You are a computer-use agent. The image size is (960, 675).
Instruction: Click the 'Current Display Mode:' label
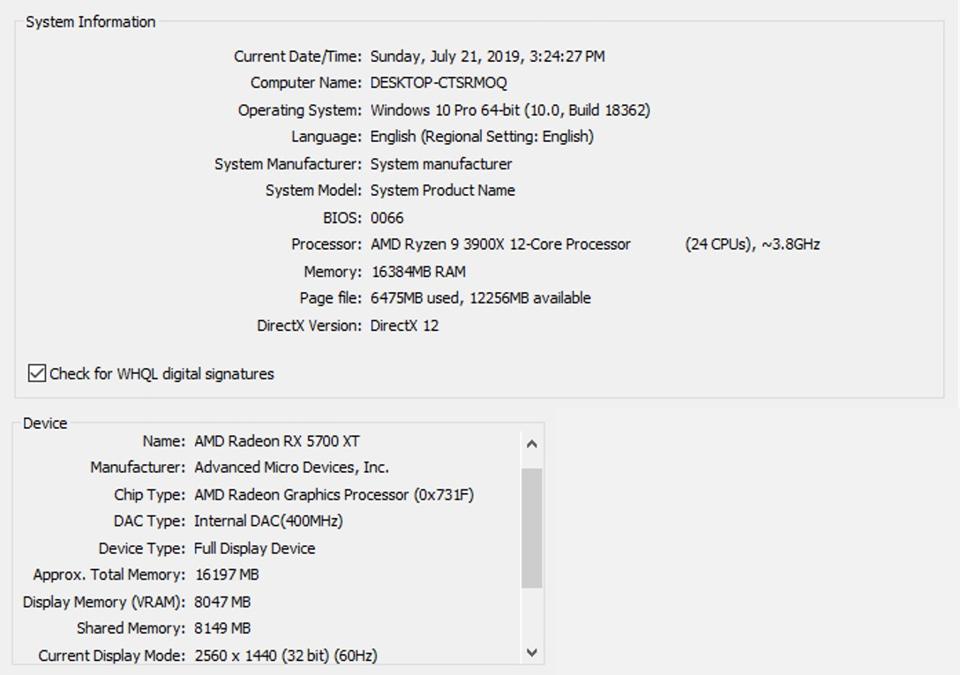click(111, 655)
